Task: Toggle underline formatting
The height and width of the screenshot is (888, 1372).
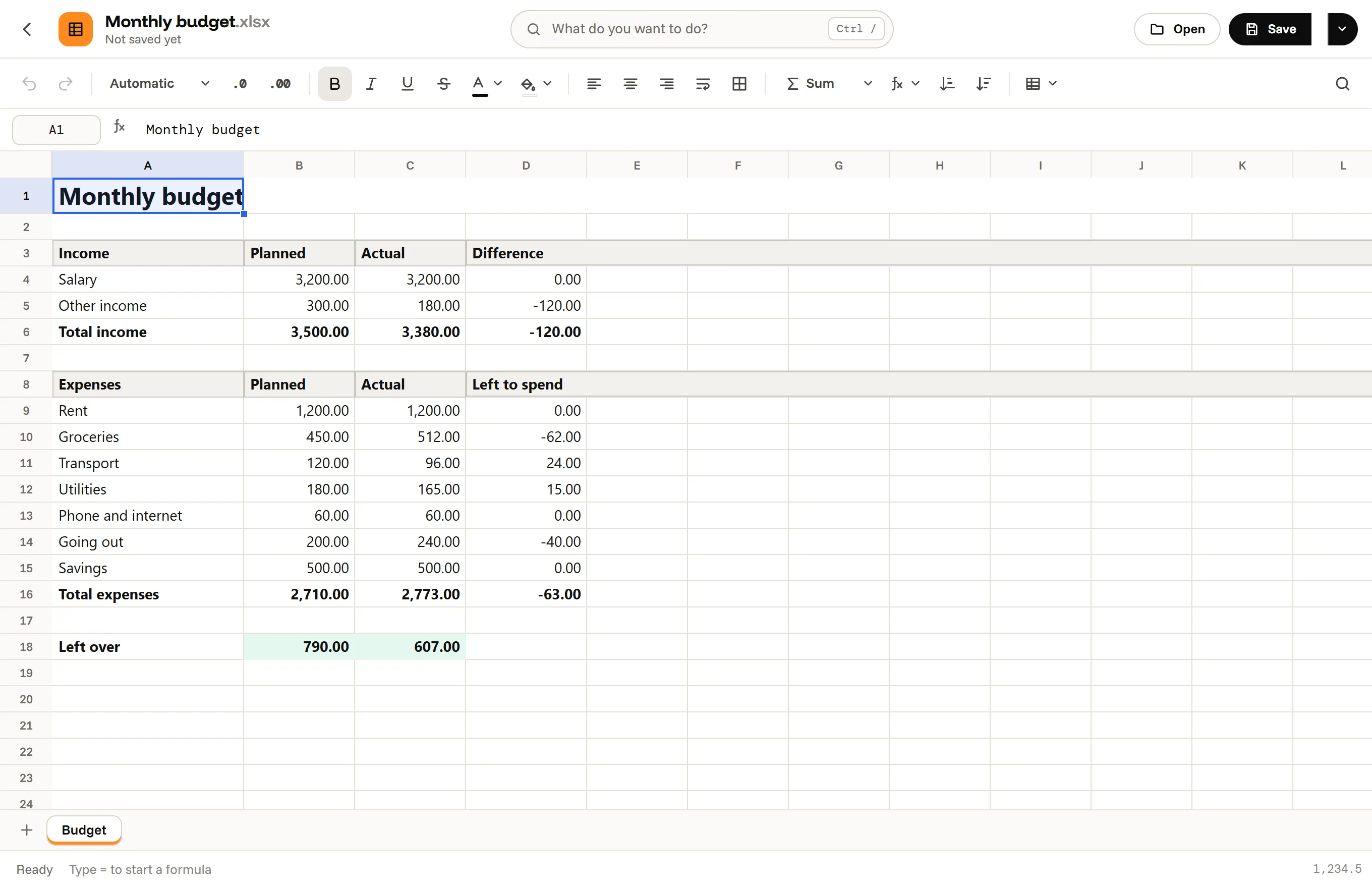Action: pos(407,84)
